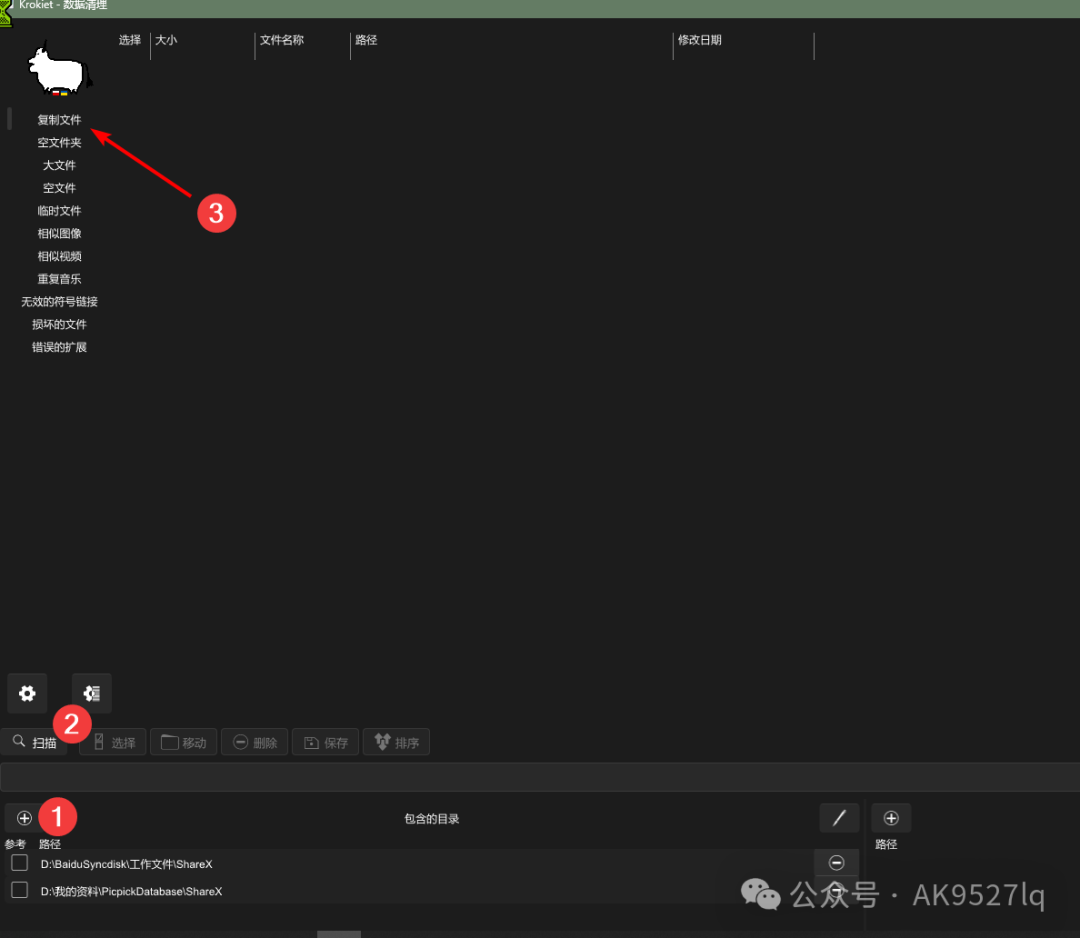Click the 删除 delete button
The height and width of the screenshot is (938, 1080).
tap(255, 742)
